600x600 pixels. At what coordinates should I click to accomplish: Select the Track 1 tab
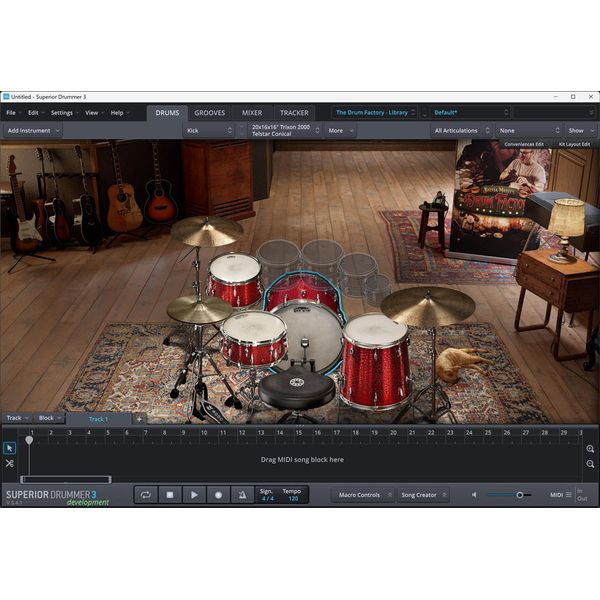pos(98,419)
